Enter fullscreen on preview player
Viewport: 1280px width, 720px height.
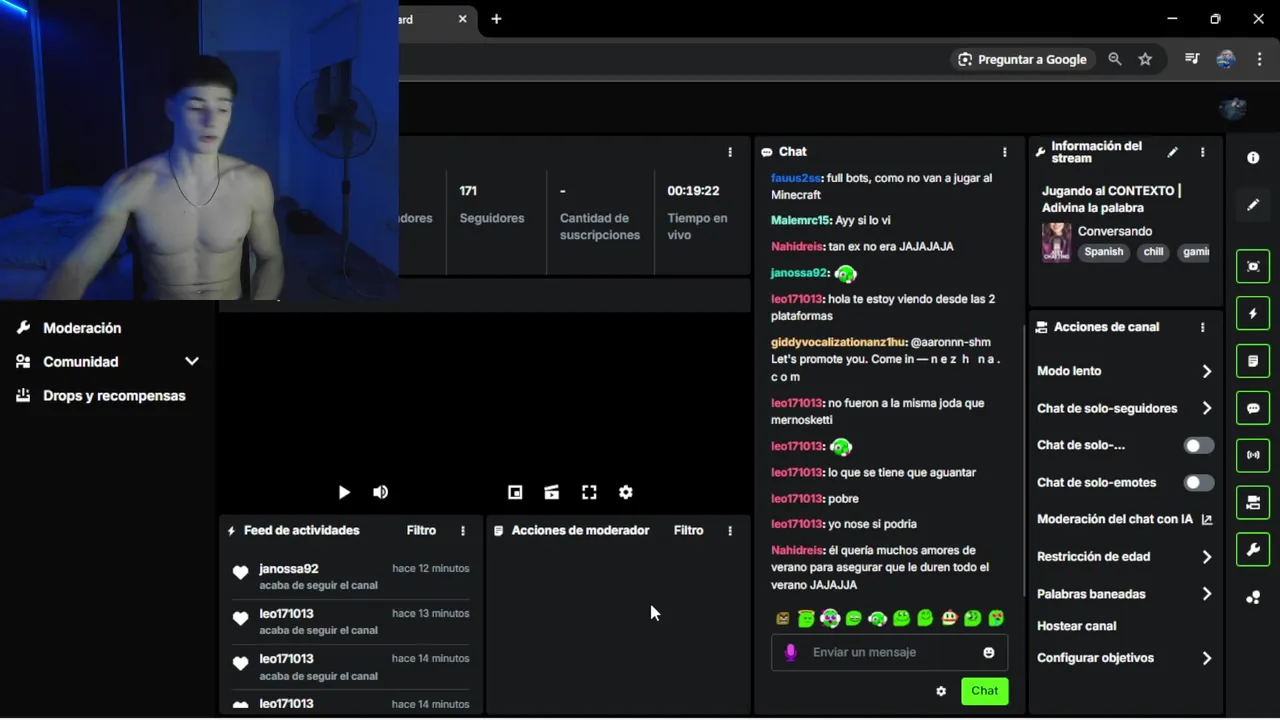tap(589, 492)
